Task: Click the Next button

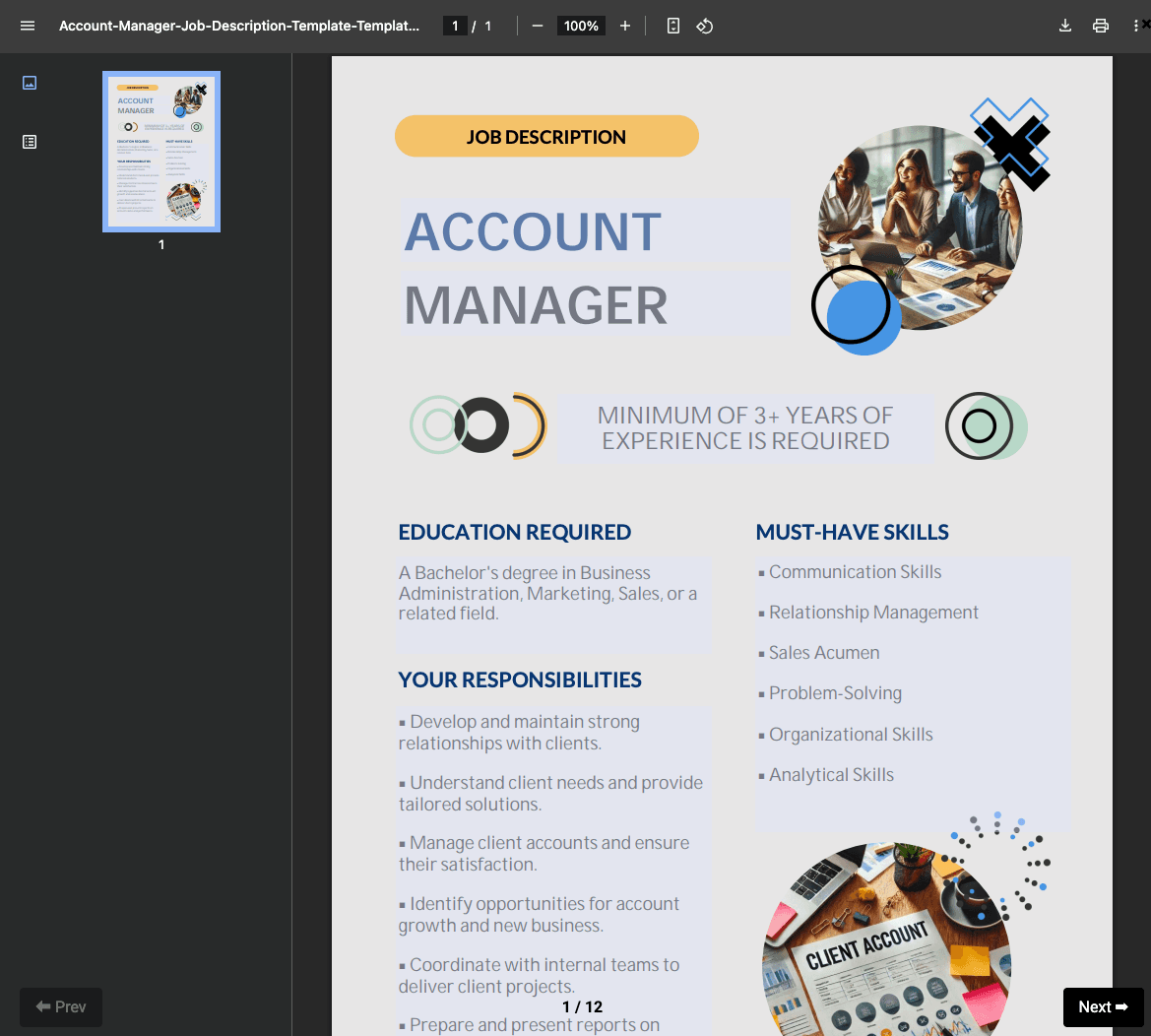Action: coord(1103,1006)
